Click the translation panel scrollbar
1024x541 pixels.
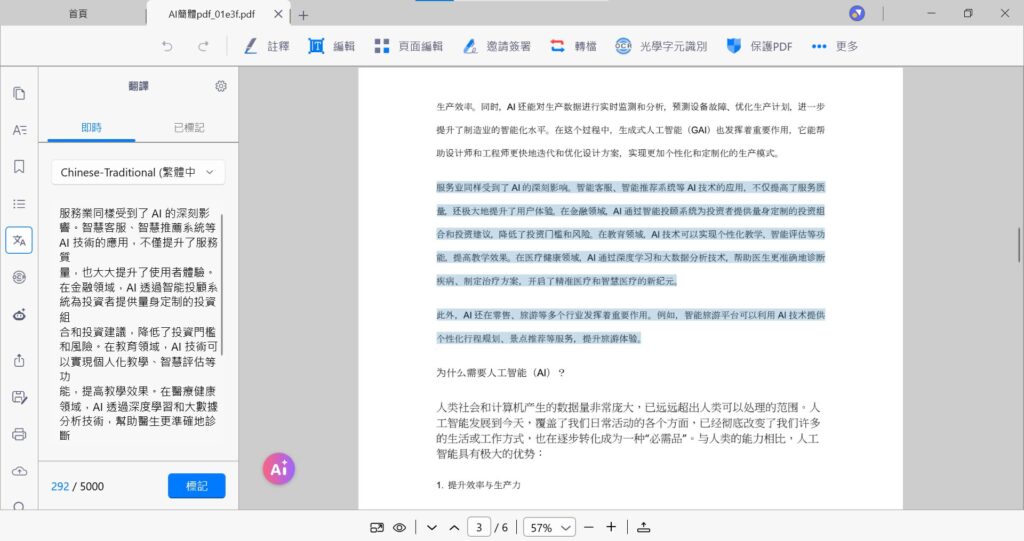point(222,284)
